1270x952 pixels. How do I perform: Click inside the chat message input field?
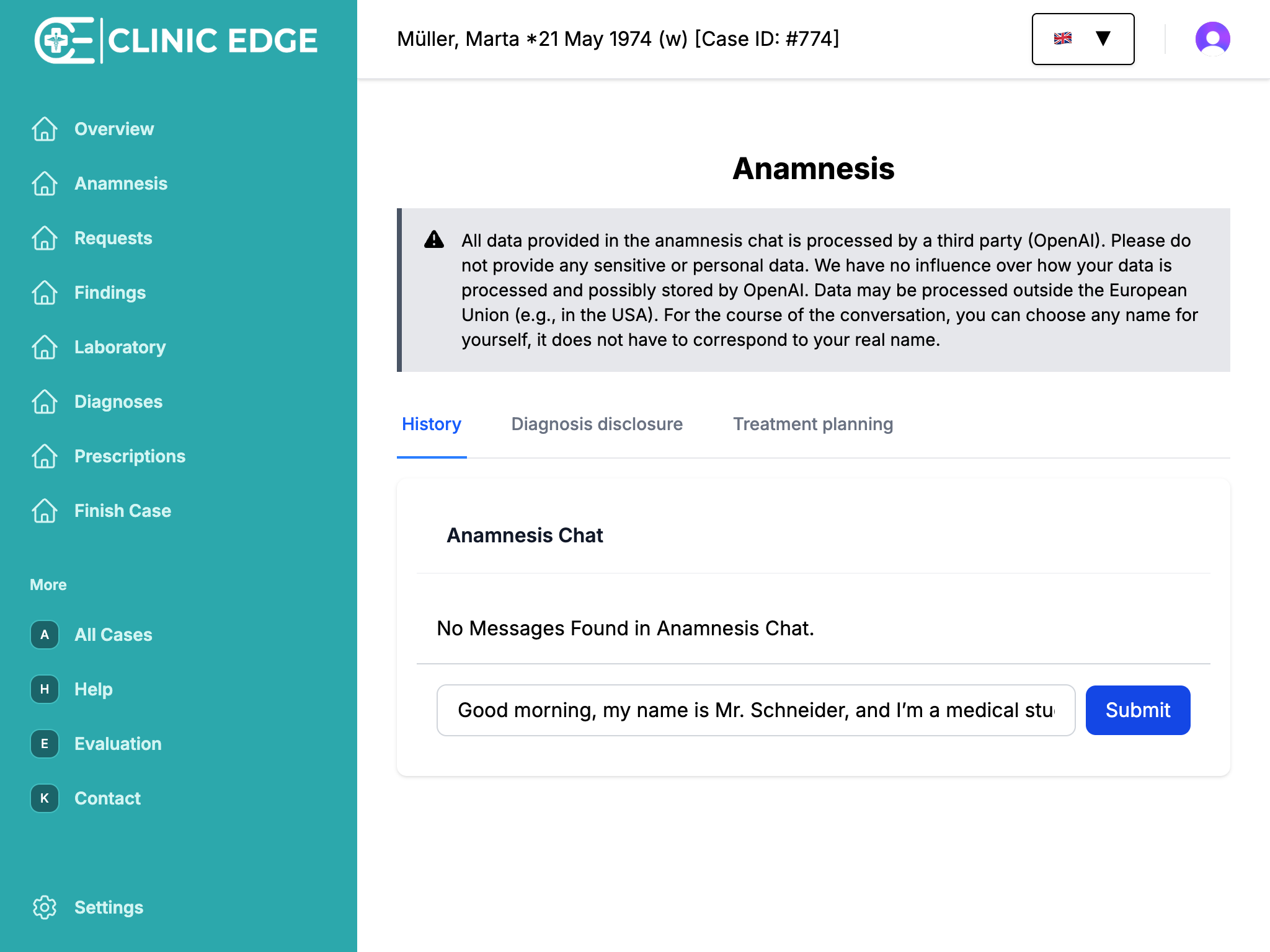click(x=757, y=710)
